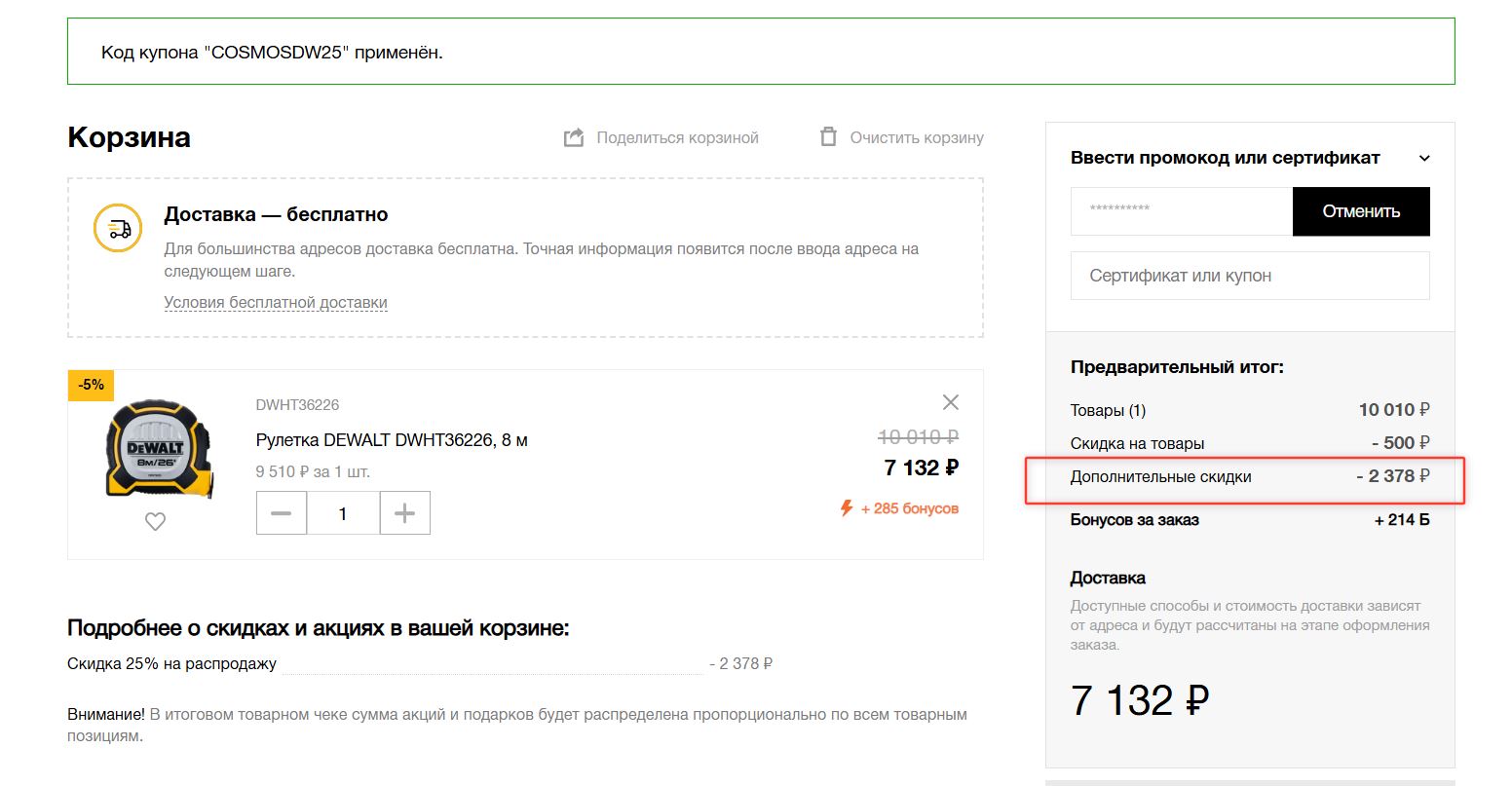Click the Скидка 25% на распродажу row
1512x786 pixels.
171,664
